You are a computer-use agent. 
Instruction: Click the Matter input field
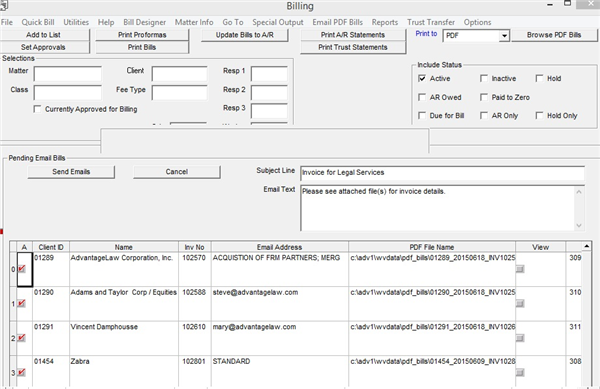point(68,73)
